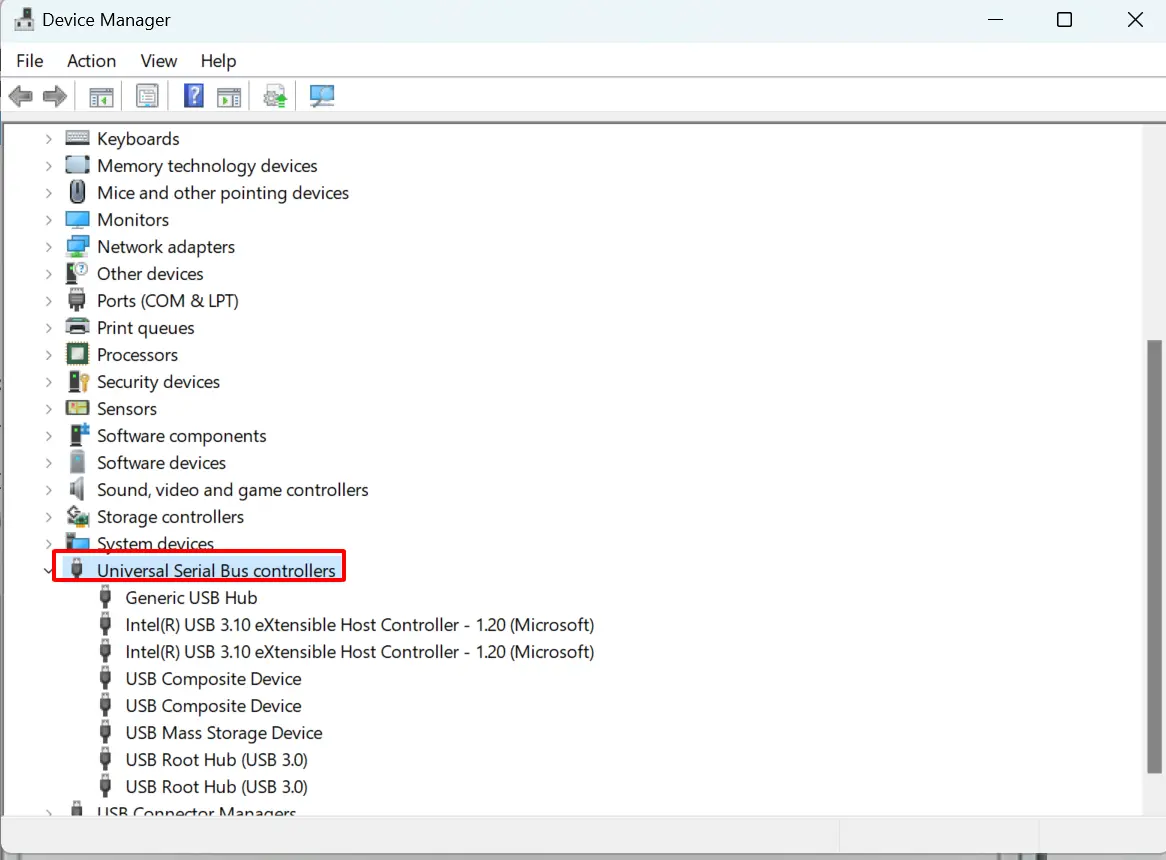
Task: Click the Memory technology devices icon
Action: [77, 164]
